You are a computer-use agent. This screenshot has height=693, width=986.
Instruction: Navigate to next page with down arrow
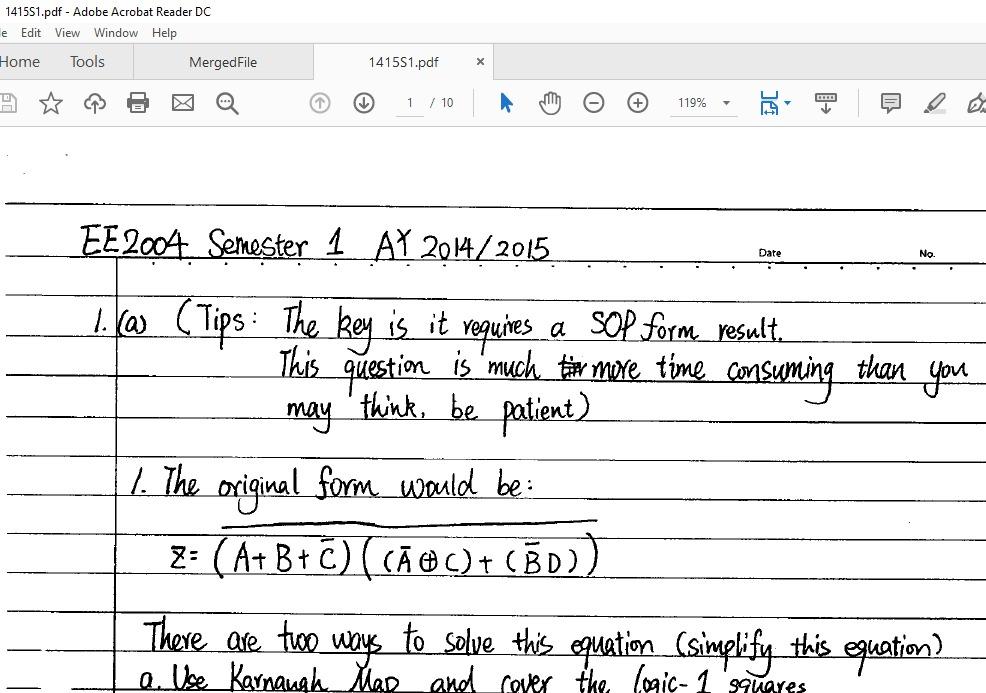[x=363, y=102]
